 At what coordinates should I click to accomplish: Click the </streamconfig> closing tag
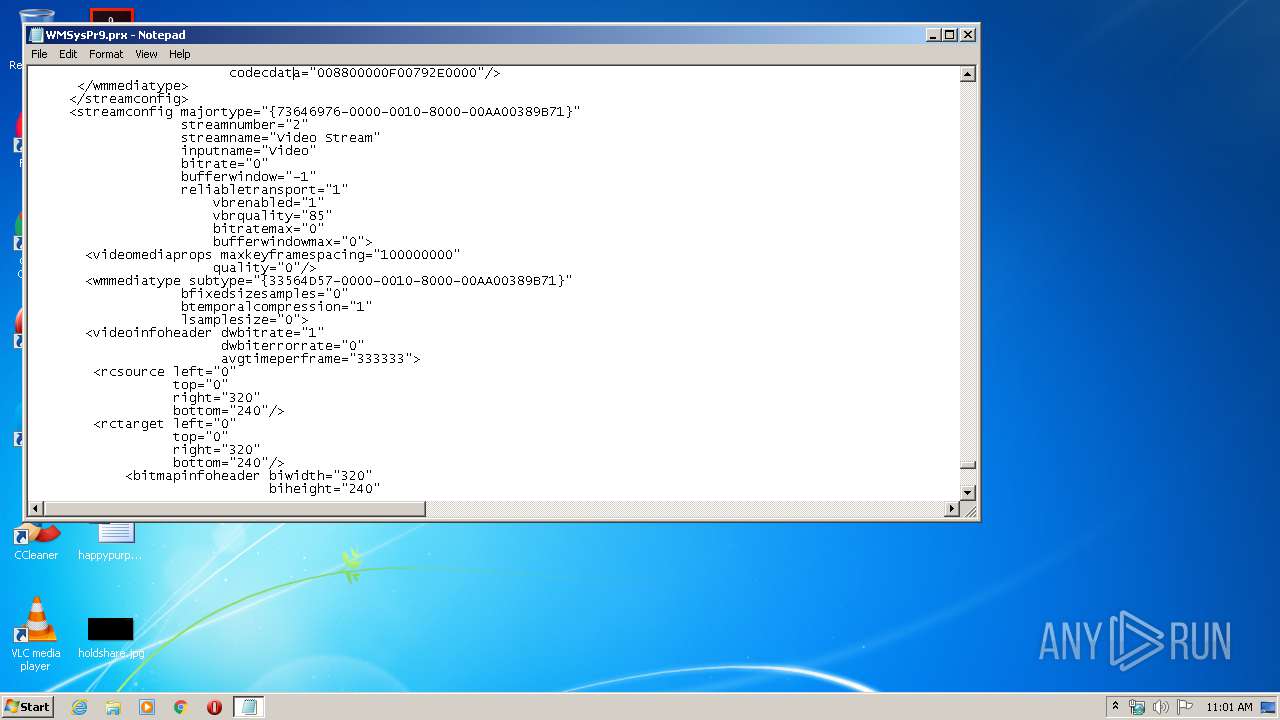point(128,98)
